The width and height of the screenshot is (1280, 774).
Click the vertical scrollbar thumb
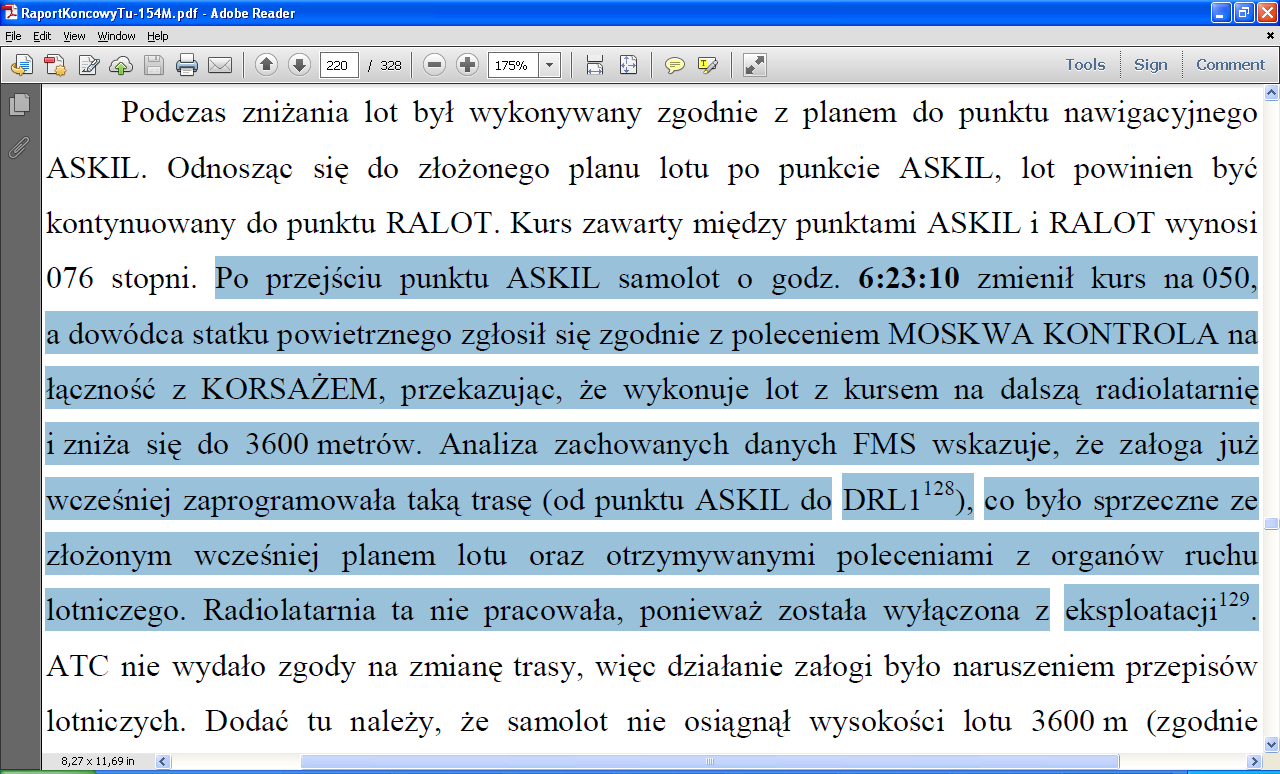coord(1271,523)
